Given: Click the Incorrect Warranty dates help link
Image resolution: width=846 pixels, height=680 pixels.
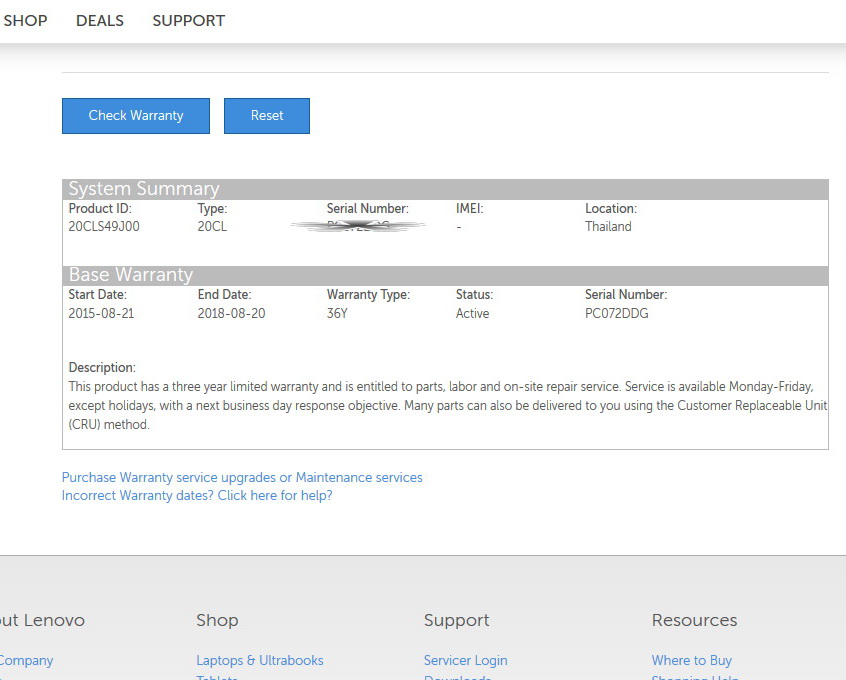Looking at the screenshot, I should coord(197,496).
